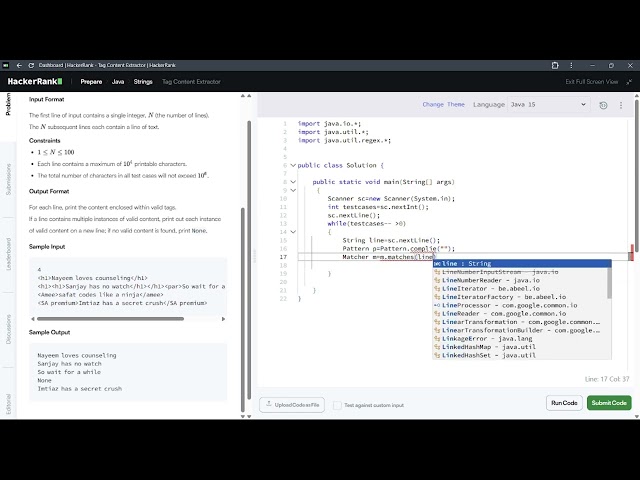Click the HackerRank logo
This screenshot has width=640, height=480.
click(x=35, y=82)
